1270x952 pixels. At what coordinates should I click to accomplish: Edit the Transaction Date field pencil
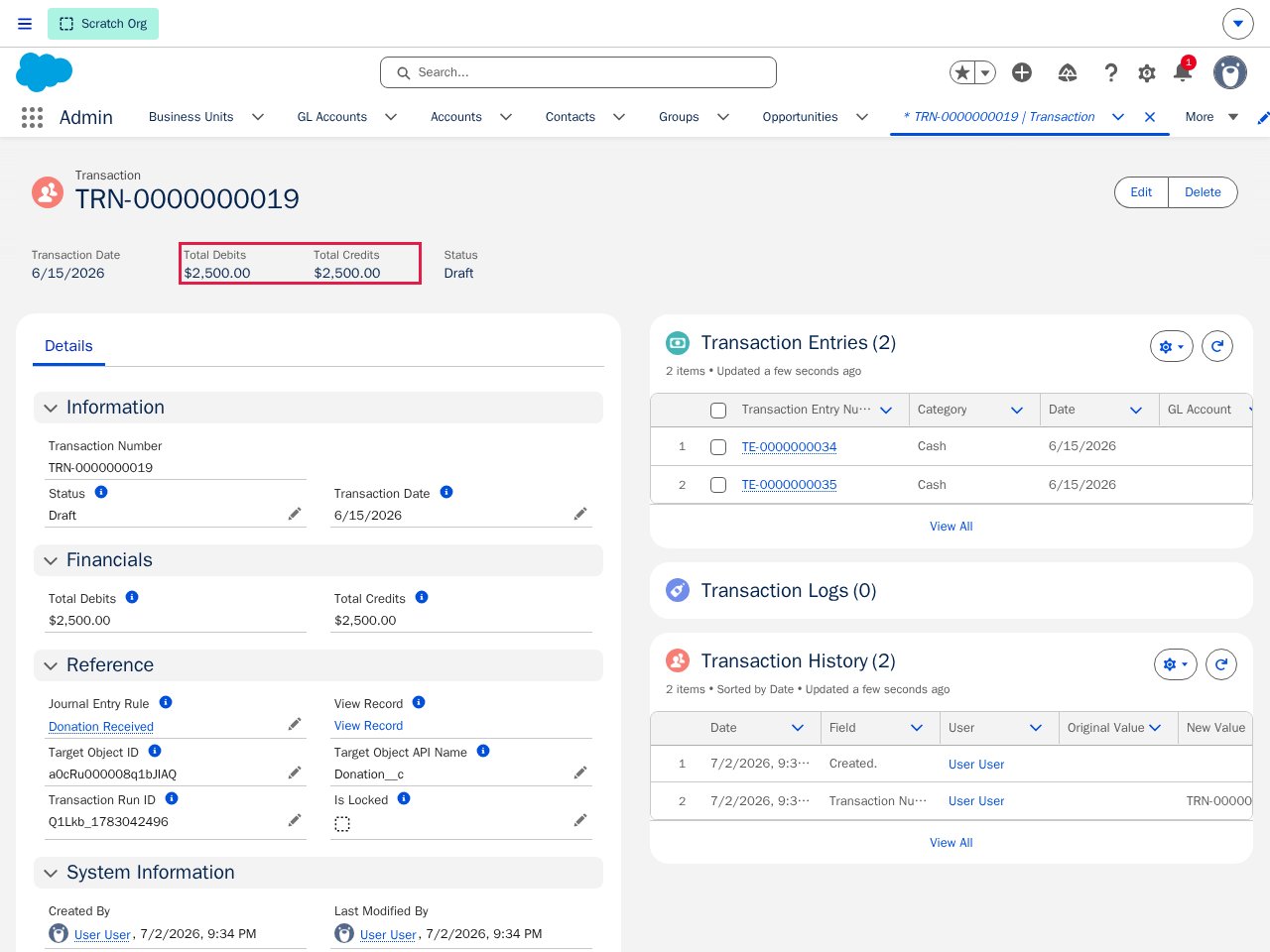[580, 514]
